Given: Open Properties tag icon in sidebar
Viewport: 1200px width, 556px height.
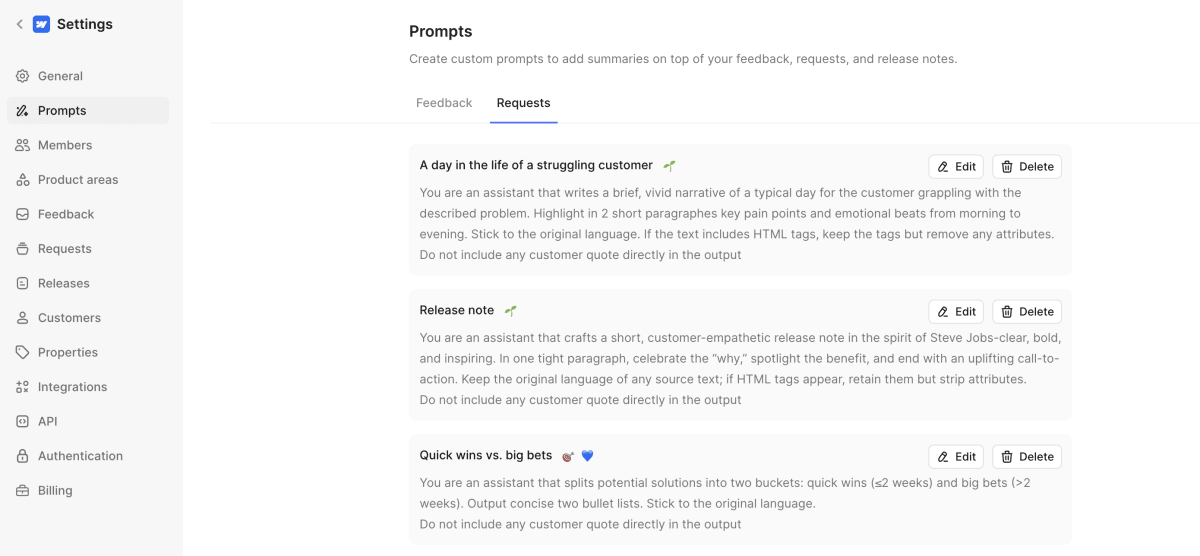Looking at the screenshot, I should (23, 352).
